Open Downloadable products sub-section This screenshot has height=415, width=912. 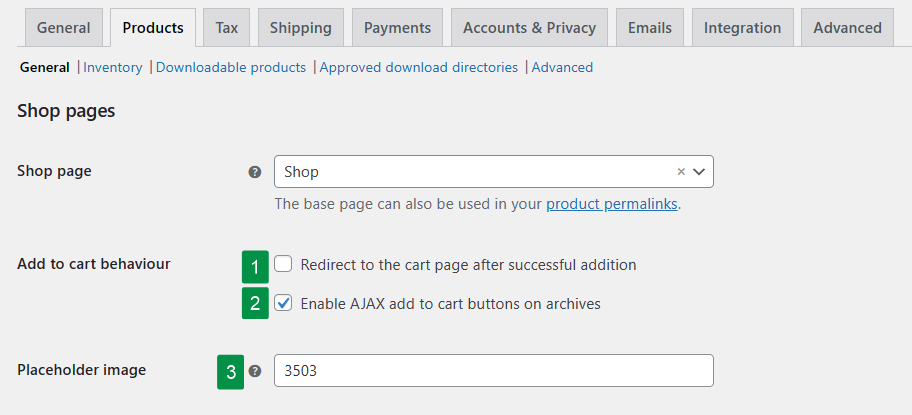pos(231,67)
